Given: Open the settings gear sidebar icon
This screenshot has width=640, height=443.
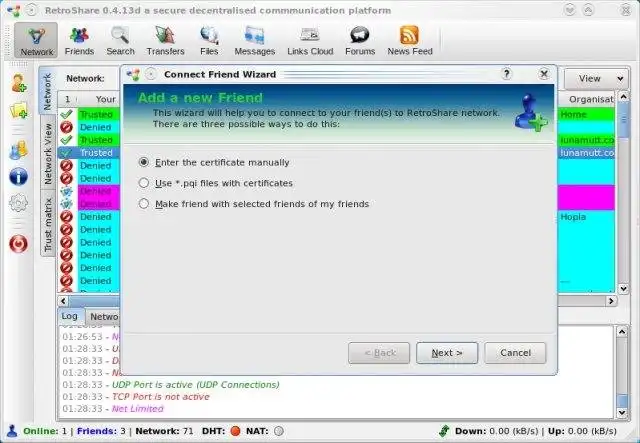Looking at the screenshot, I should click(x=18, y=203).
